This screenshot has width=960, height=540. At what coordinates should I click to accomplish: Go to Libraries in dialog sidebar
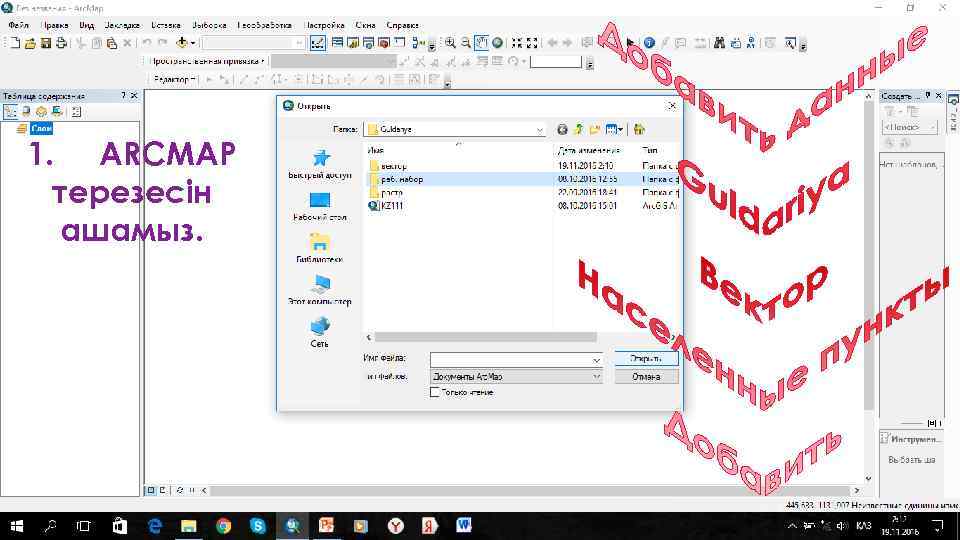click(320, 249)
